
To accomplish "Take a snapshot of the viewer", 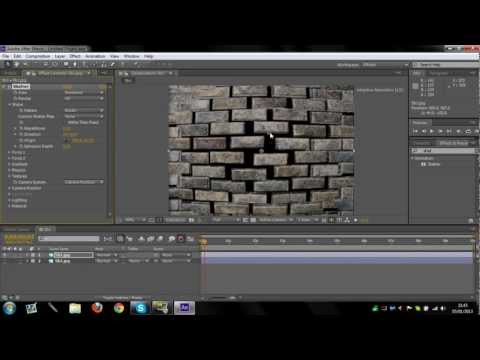I will (192, 220).
